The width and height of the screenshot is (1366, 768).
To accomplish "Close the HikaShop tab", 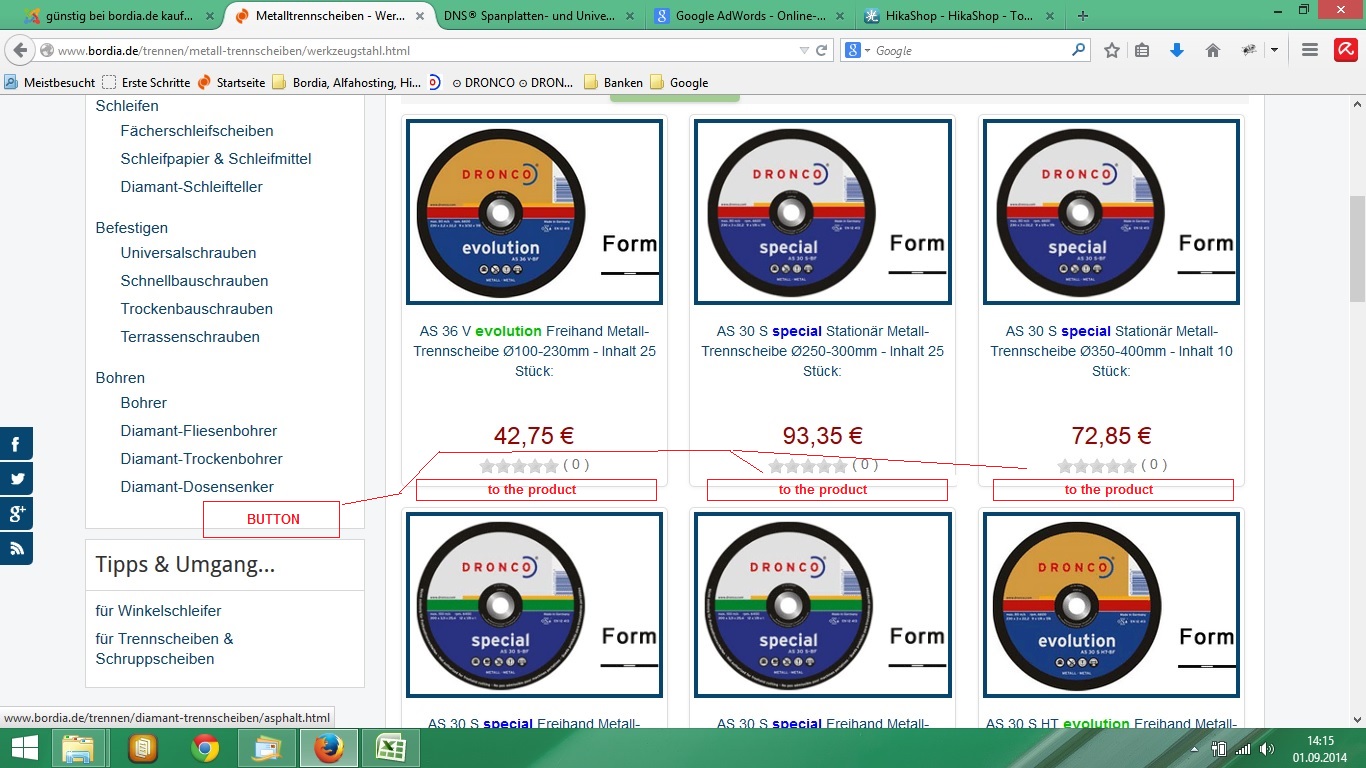I will coord(1051,16).
